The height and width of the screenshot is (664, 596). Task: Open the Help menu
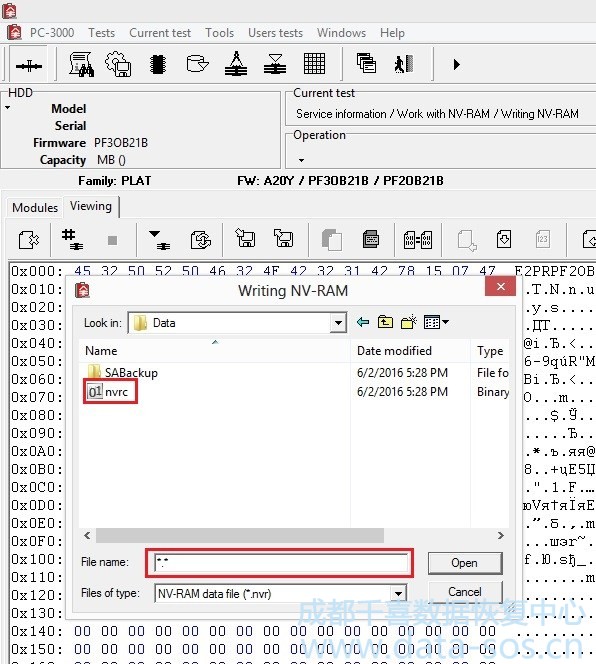392,33
